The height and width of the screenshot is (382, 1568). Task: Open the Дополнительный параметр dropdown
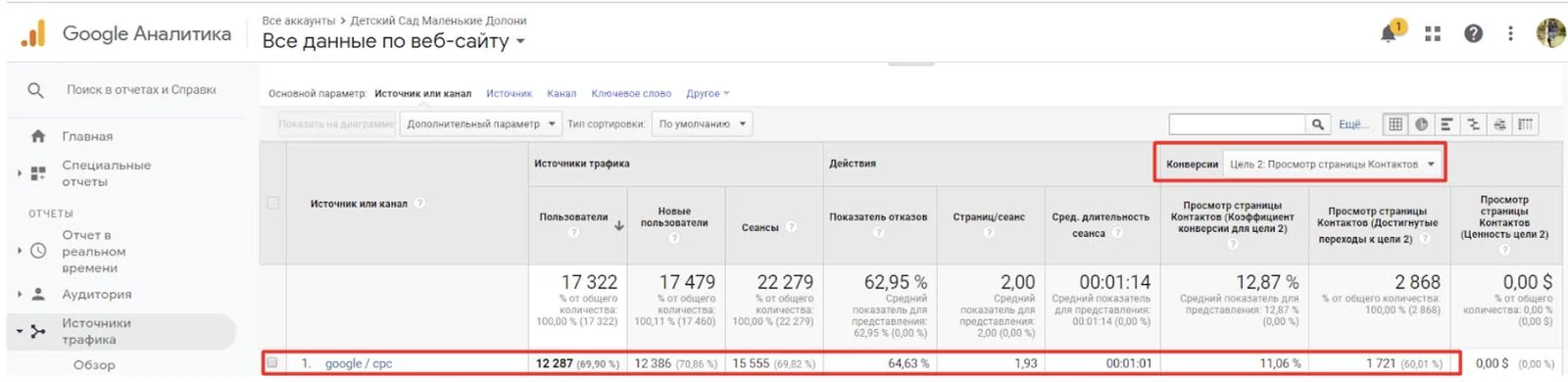480,124
